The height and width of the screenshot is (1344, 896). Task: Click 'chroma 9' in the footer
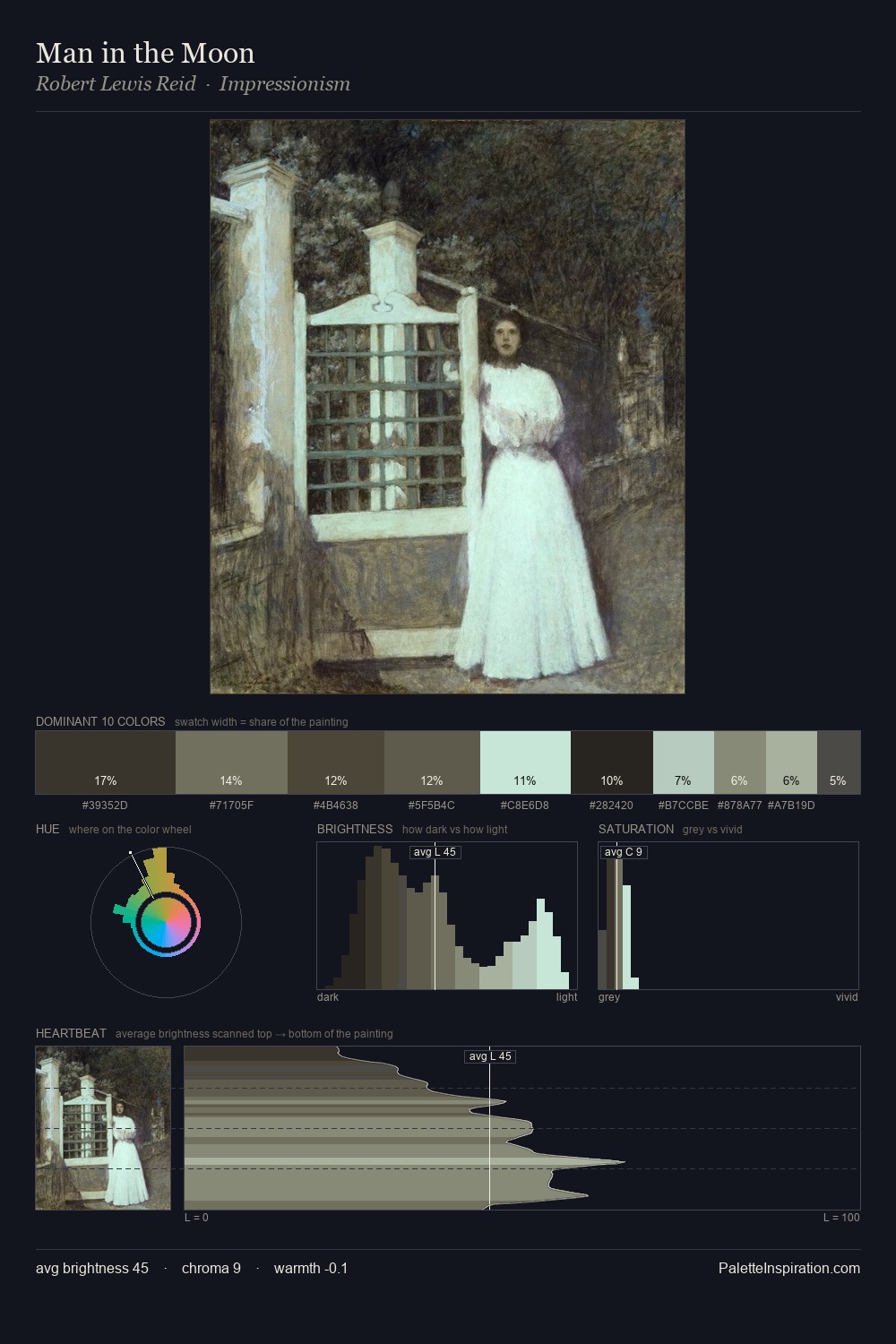pos(211,1269)
